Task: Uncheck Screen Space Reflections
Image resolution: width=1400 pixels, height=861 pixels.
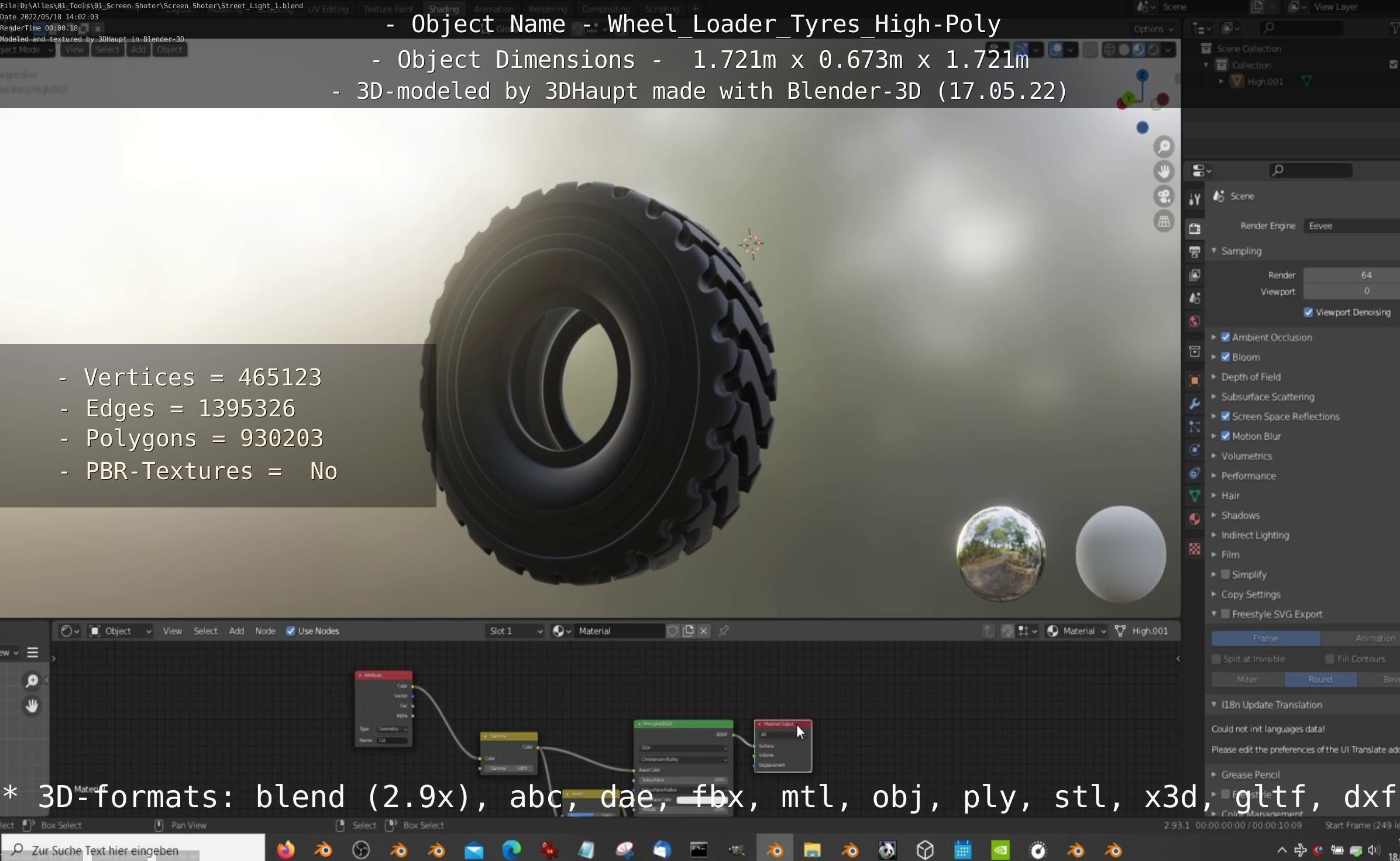Action: (x=1225, y=416)
